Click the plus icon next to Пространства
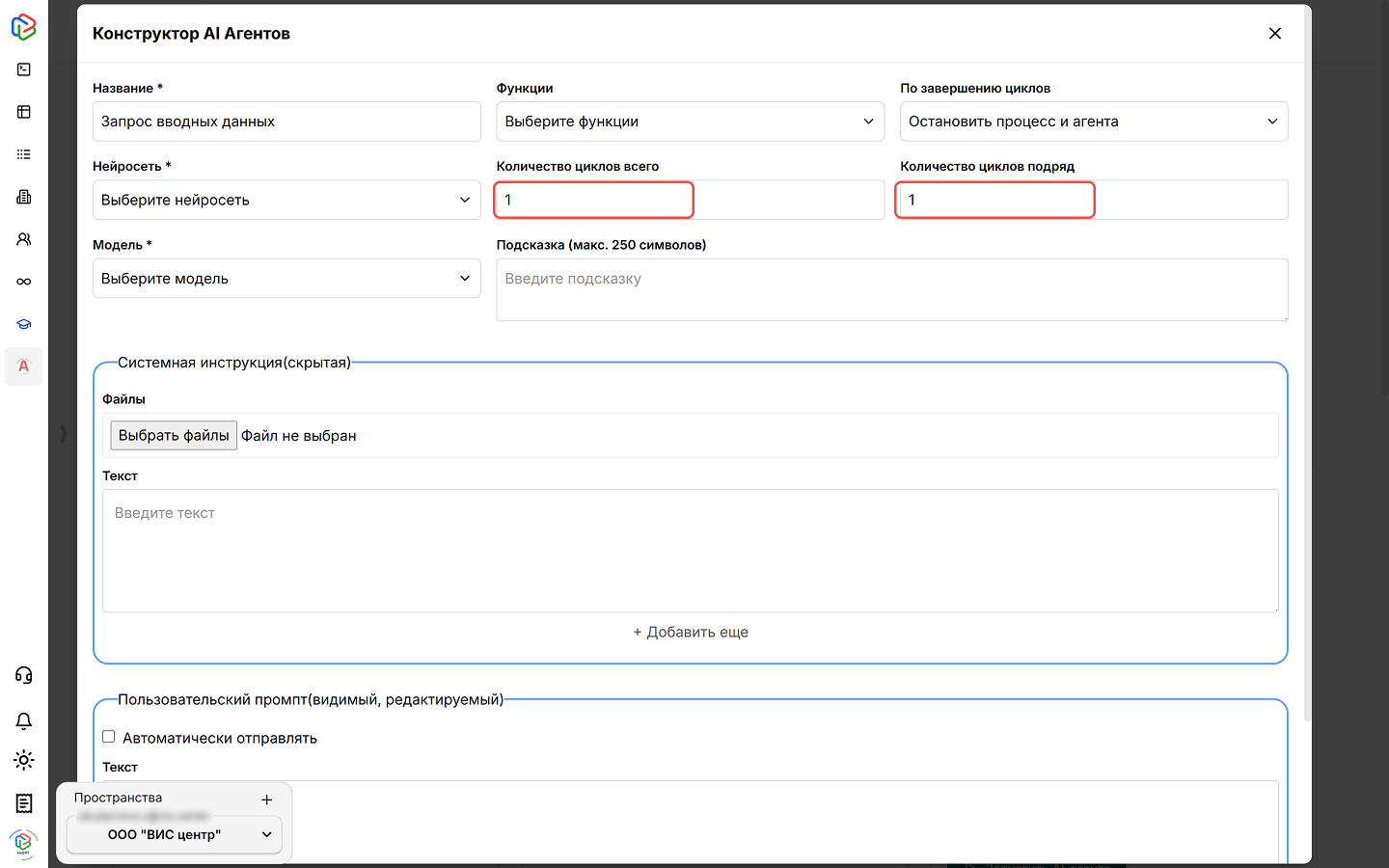The width and height of the screenshot is (1389, 868). (x=267, y=800)
